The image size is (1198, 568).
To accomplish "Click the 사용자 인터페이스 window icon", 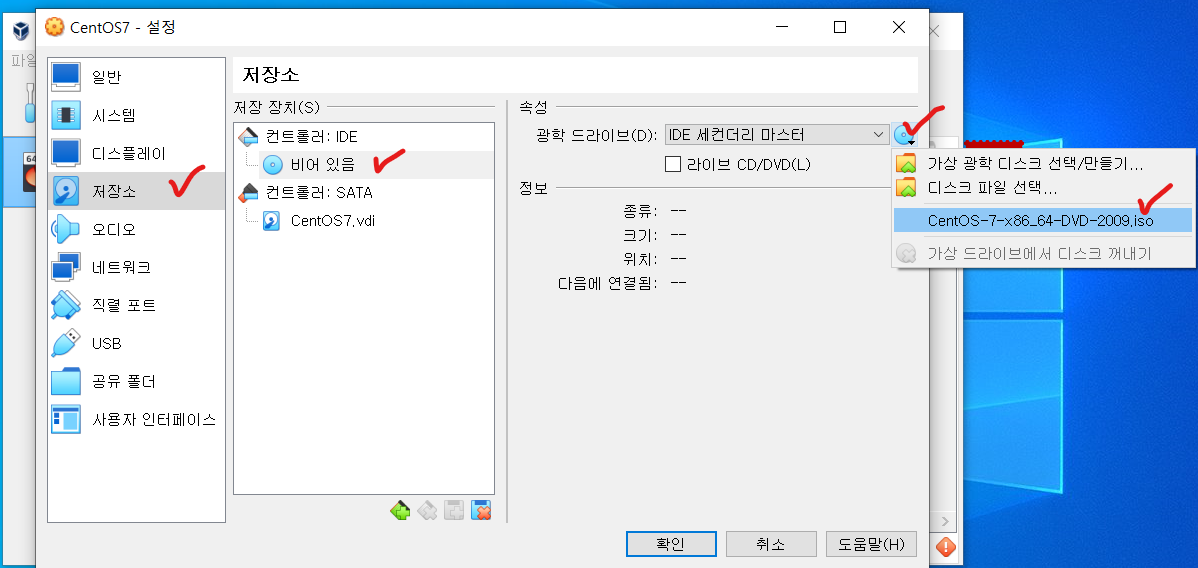I will coord(66,419).
